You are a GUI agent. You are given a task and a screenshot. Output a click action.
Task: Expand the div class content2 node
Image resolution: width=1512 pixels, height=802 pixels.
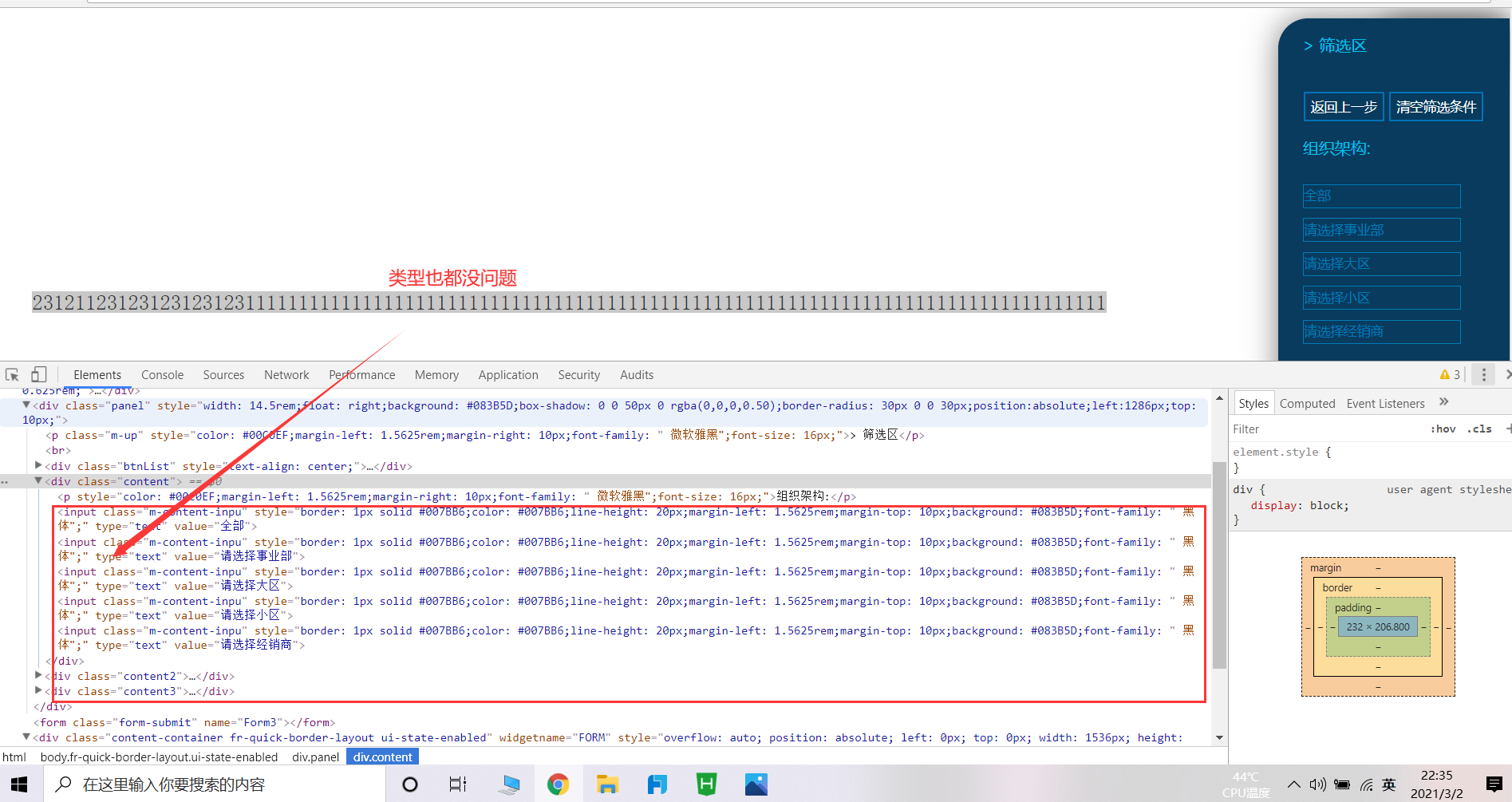(38, 676)
